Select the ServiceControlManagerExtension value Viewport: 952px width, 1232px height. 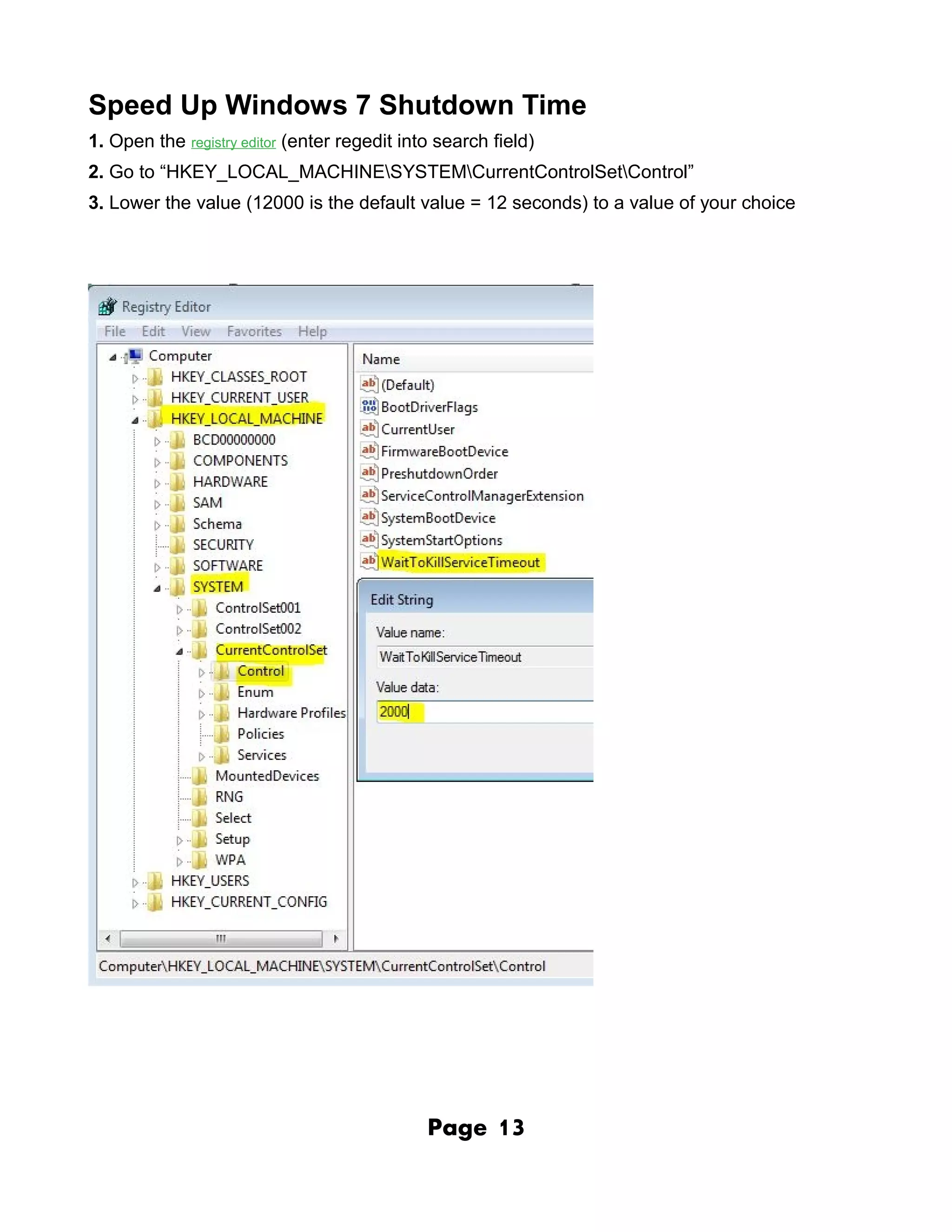(x=482, y=496)
